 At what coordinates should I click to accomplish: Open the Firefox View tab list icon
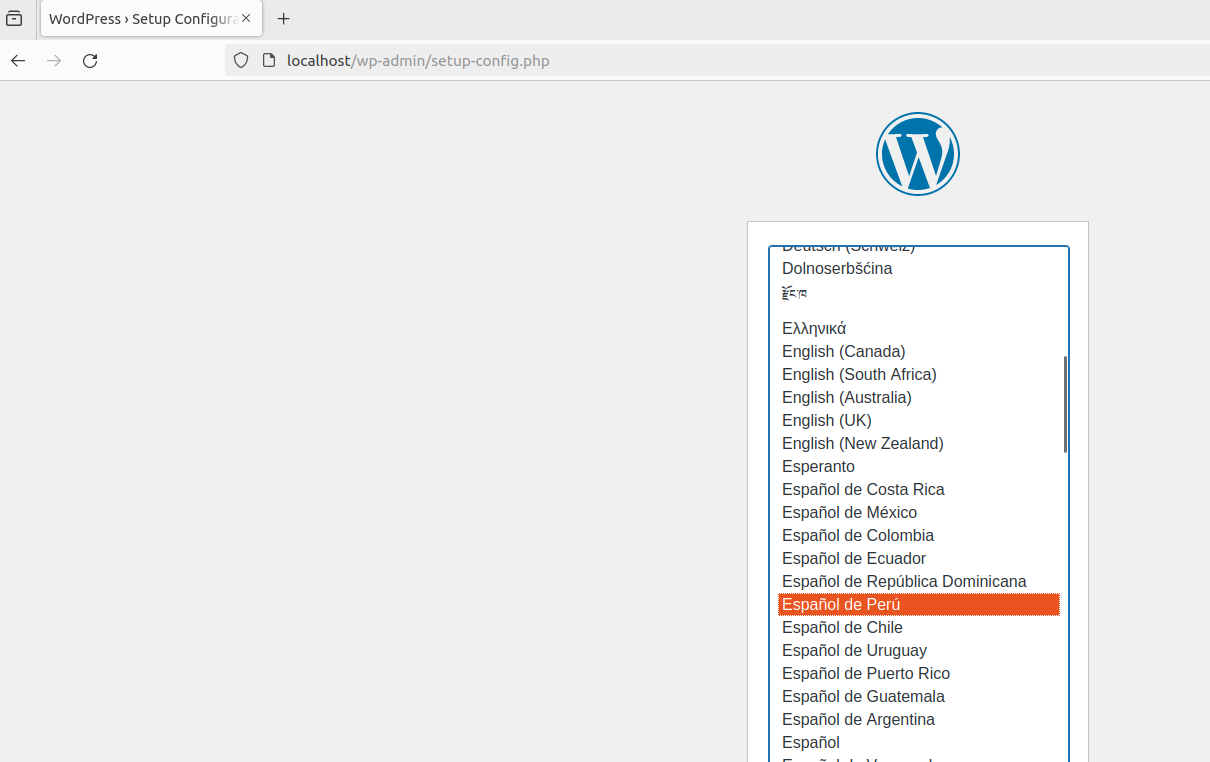pyautogui.click(x=15, y=18)
